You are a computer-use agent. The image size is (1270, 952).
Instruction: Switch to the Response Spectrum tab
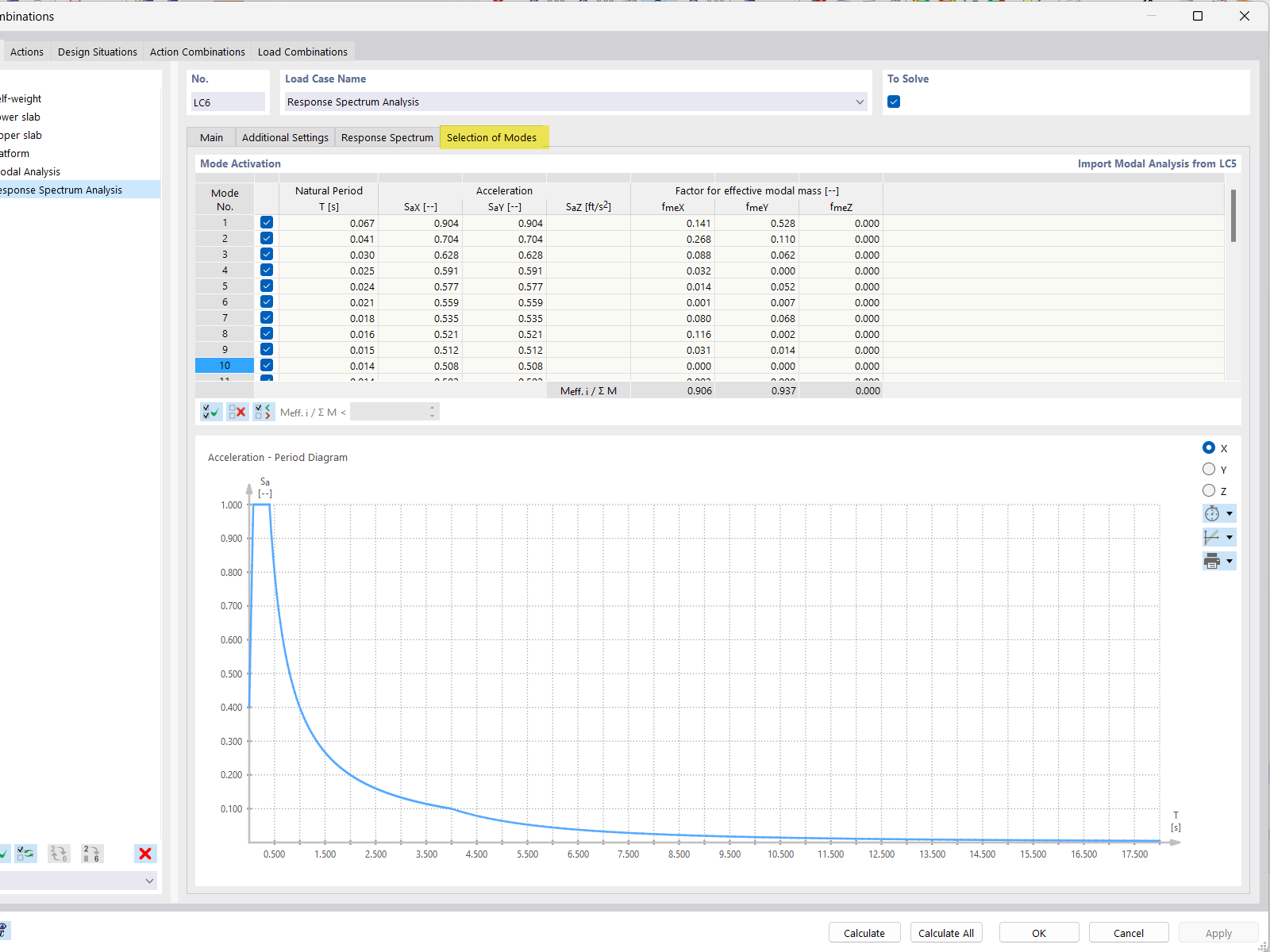387,137
